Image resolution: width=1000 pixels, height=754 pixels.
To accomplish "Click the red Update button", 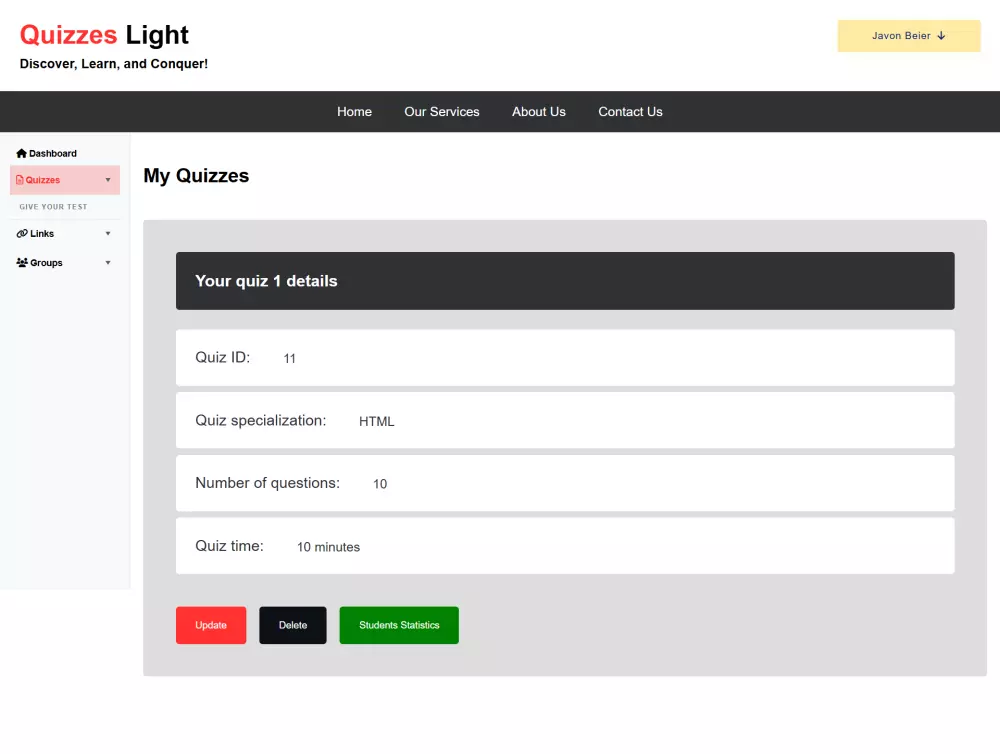I will pyautogui.click(x=210, y=624).
